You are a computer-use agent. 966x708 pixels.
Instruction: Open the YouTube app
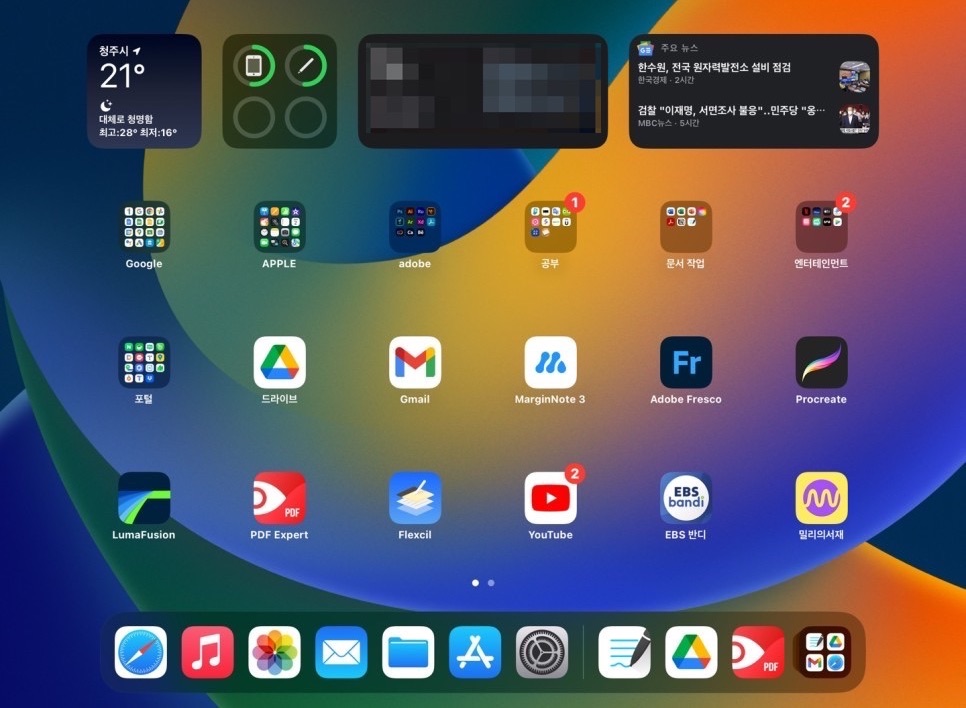(550, 498)
